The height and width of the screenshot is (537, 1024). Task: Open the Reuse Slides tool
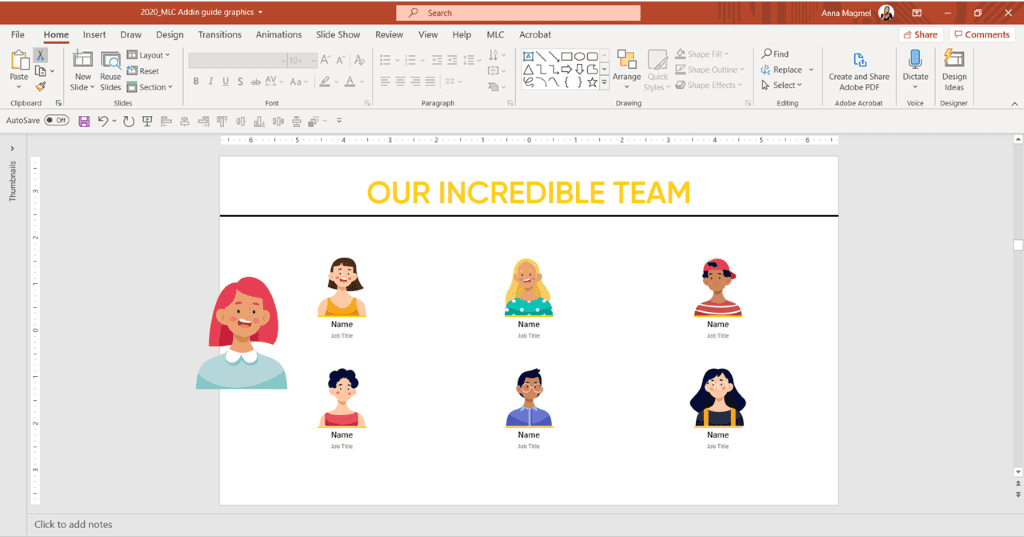(x=110, y=70)
